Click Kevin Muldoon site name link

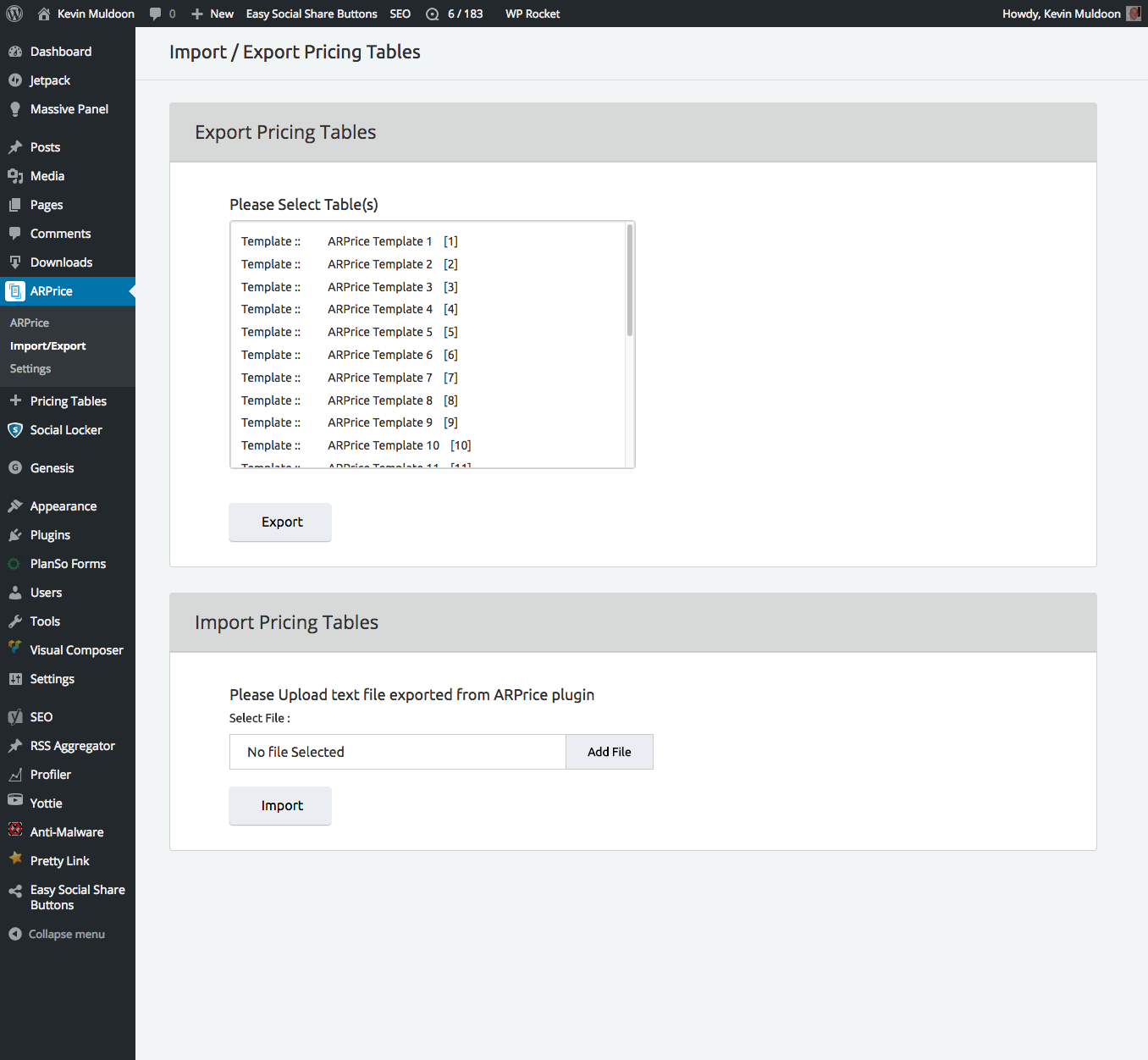[96, 14]
